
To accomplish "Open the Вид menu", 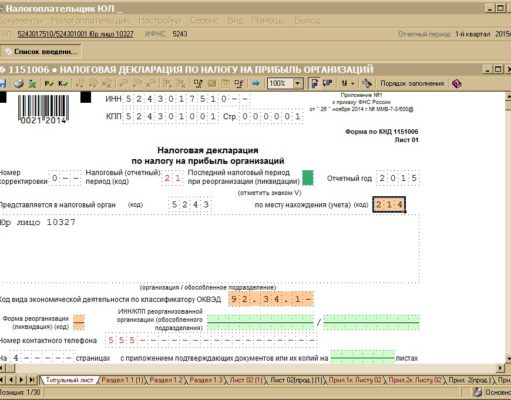I will pyautogui.click(x=235, y=21).
